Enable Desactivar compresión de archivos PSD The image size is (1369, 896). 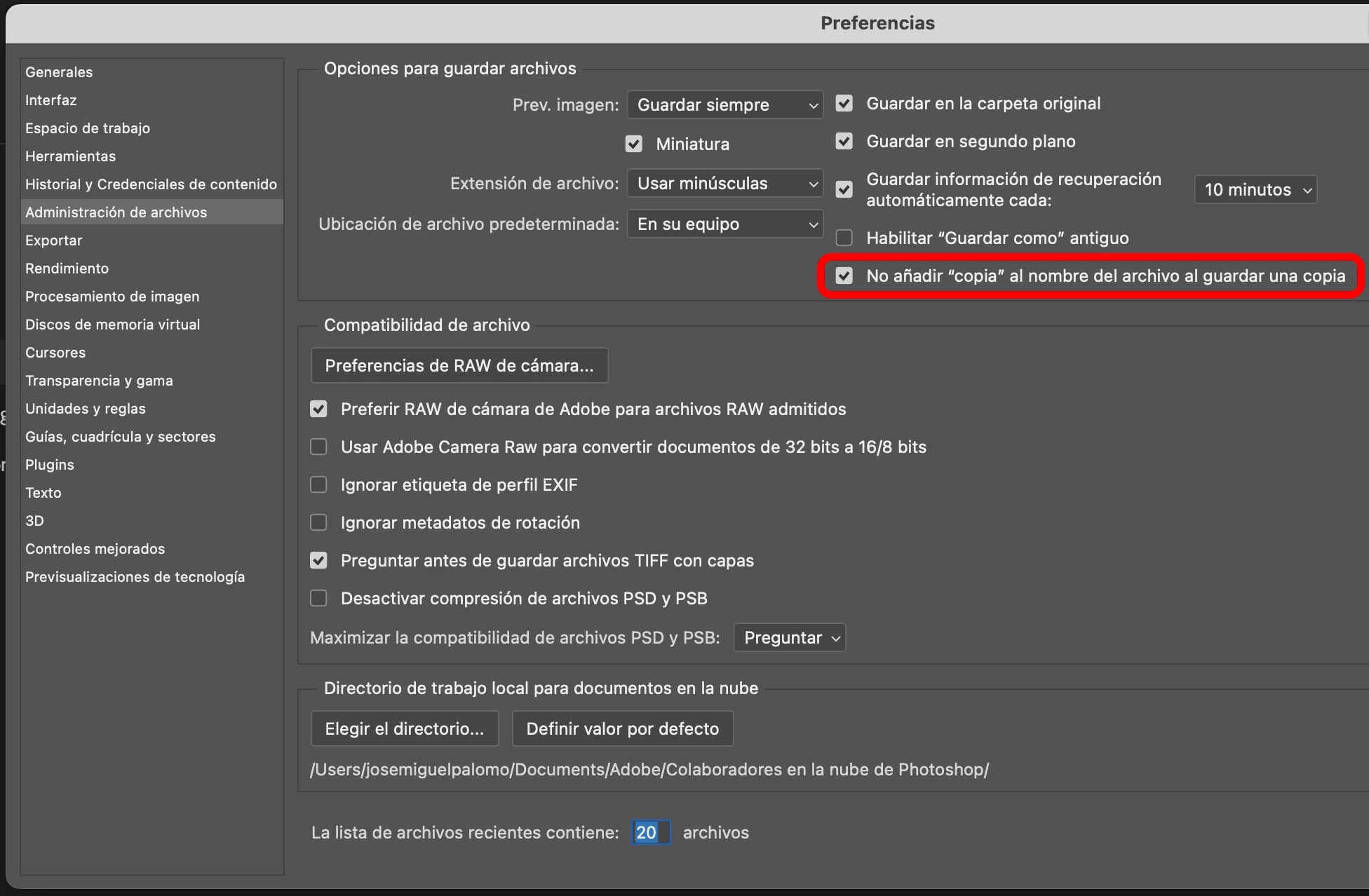tap(319, 599)
